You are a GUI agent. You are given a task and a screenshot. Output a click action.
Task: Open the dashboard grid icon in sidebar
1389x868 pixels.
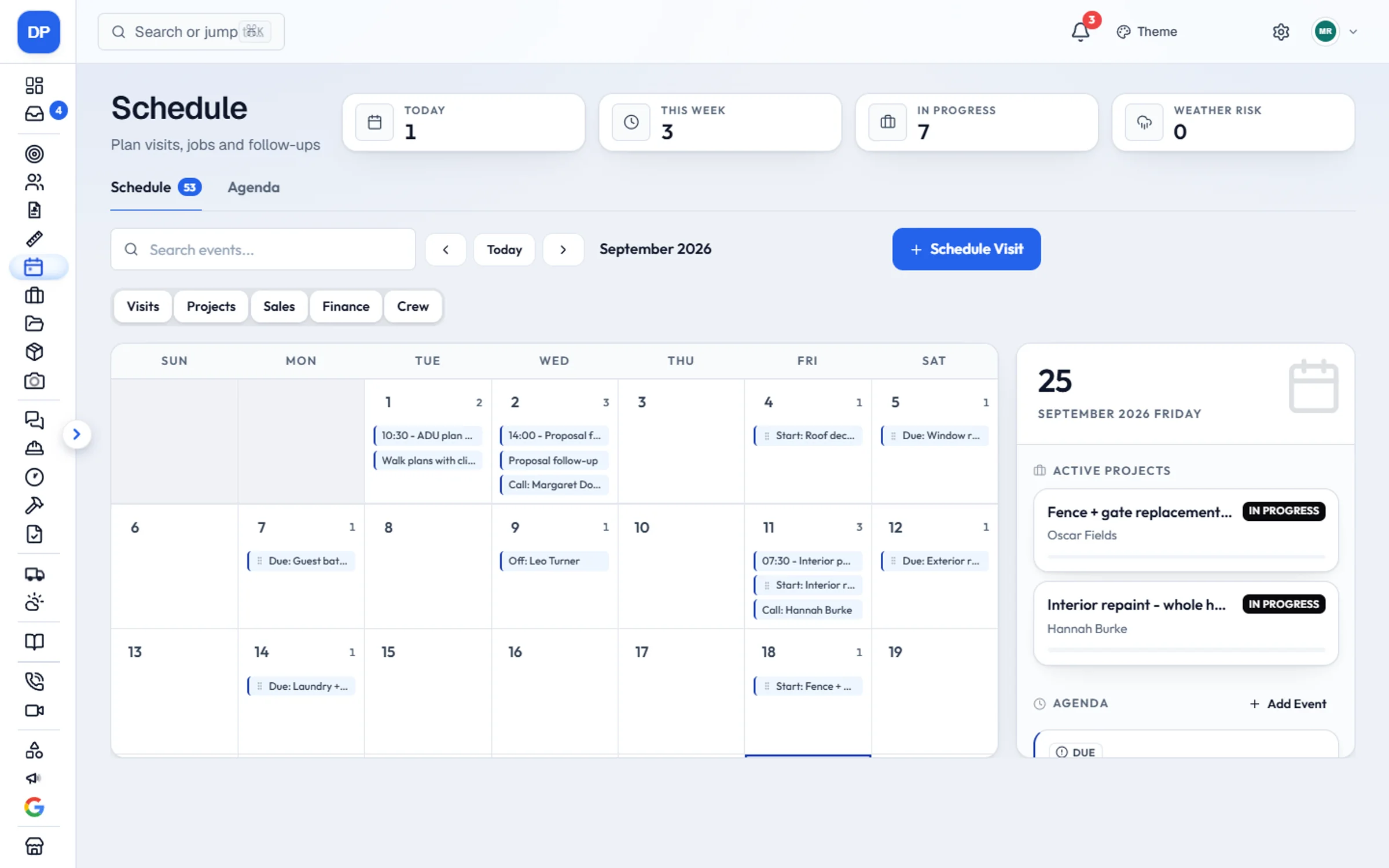pos(35,85)
